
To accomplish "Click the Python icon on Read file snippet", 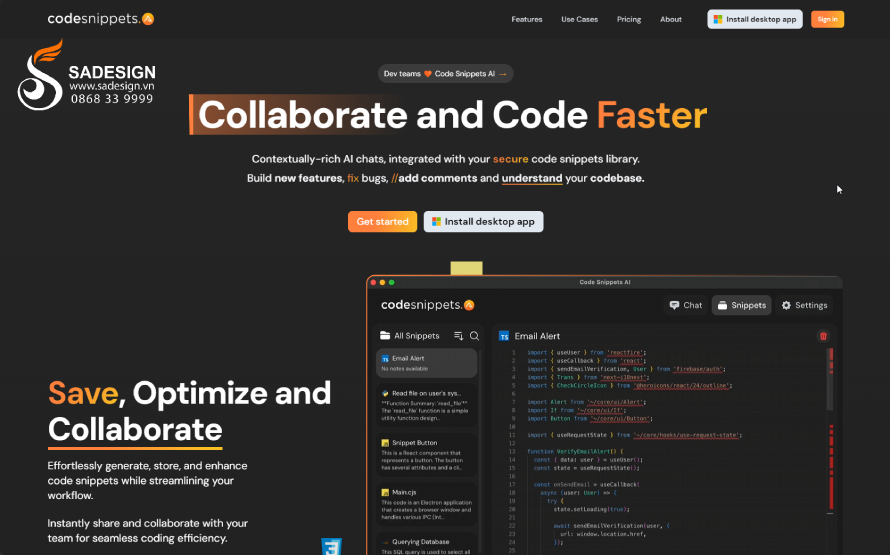I will point(385,393).
